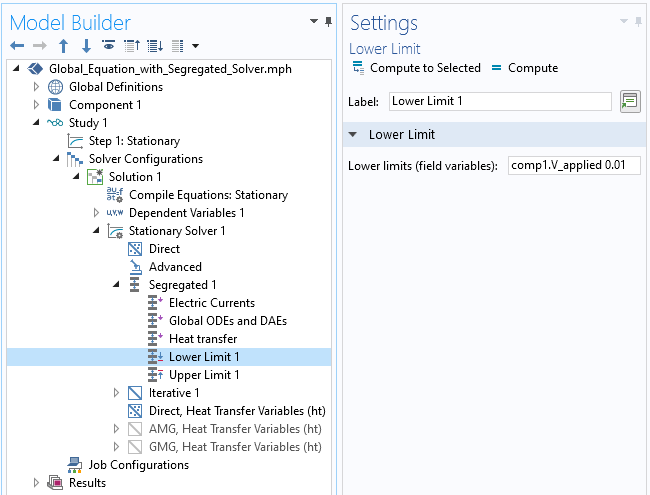Expand AMG, Heat Transfer Variables node
Viewport: 650px width, 495px height.
[116, 429]
